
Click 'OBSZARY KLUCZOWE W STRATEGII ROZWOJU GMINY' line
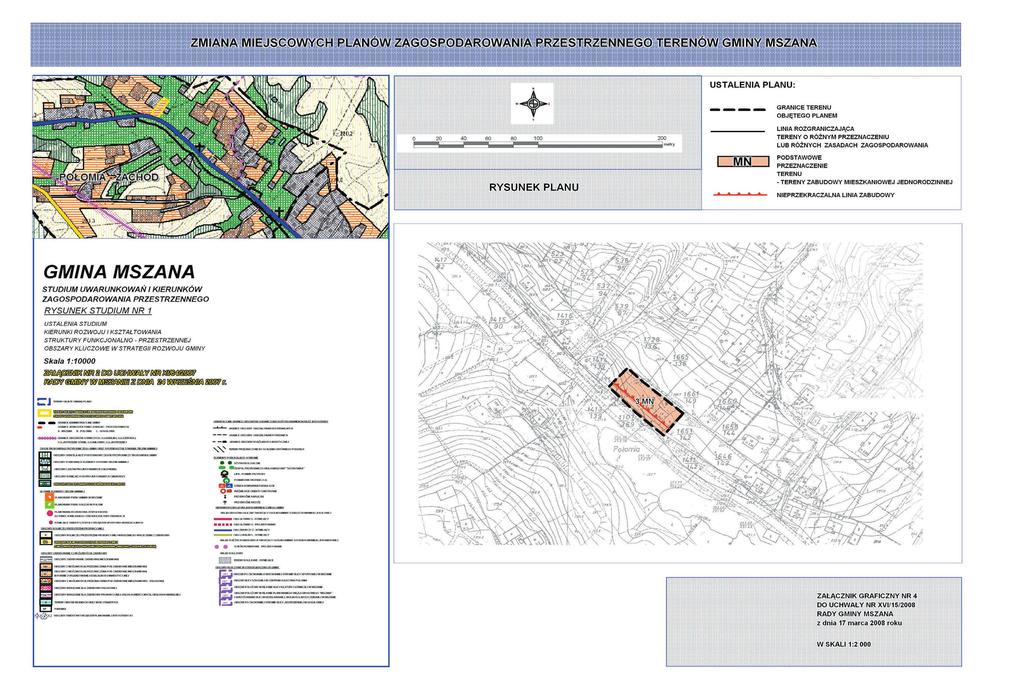124,349
